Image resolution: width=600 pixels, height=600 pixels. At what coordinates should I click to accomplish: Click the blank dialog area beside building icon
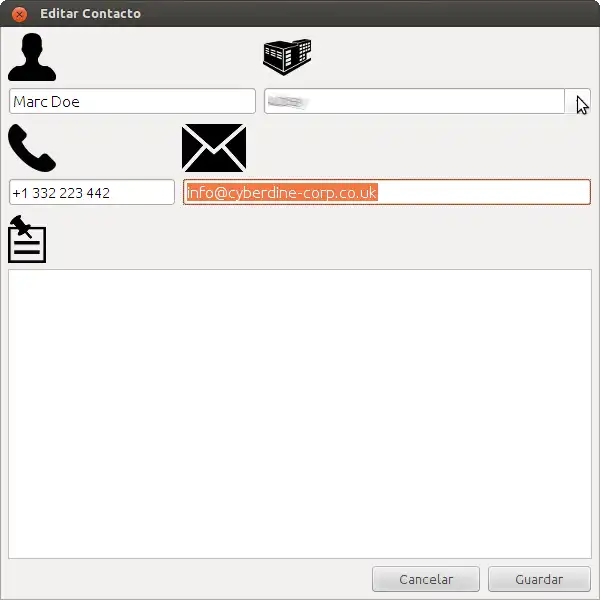pyautogui.click(x=452, y=57)
